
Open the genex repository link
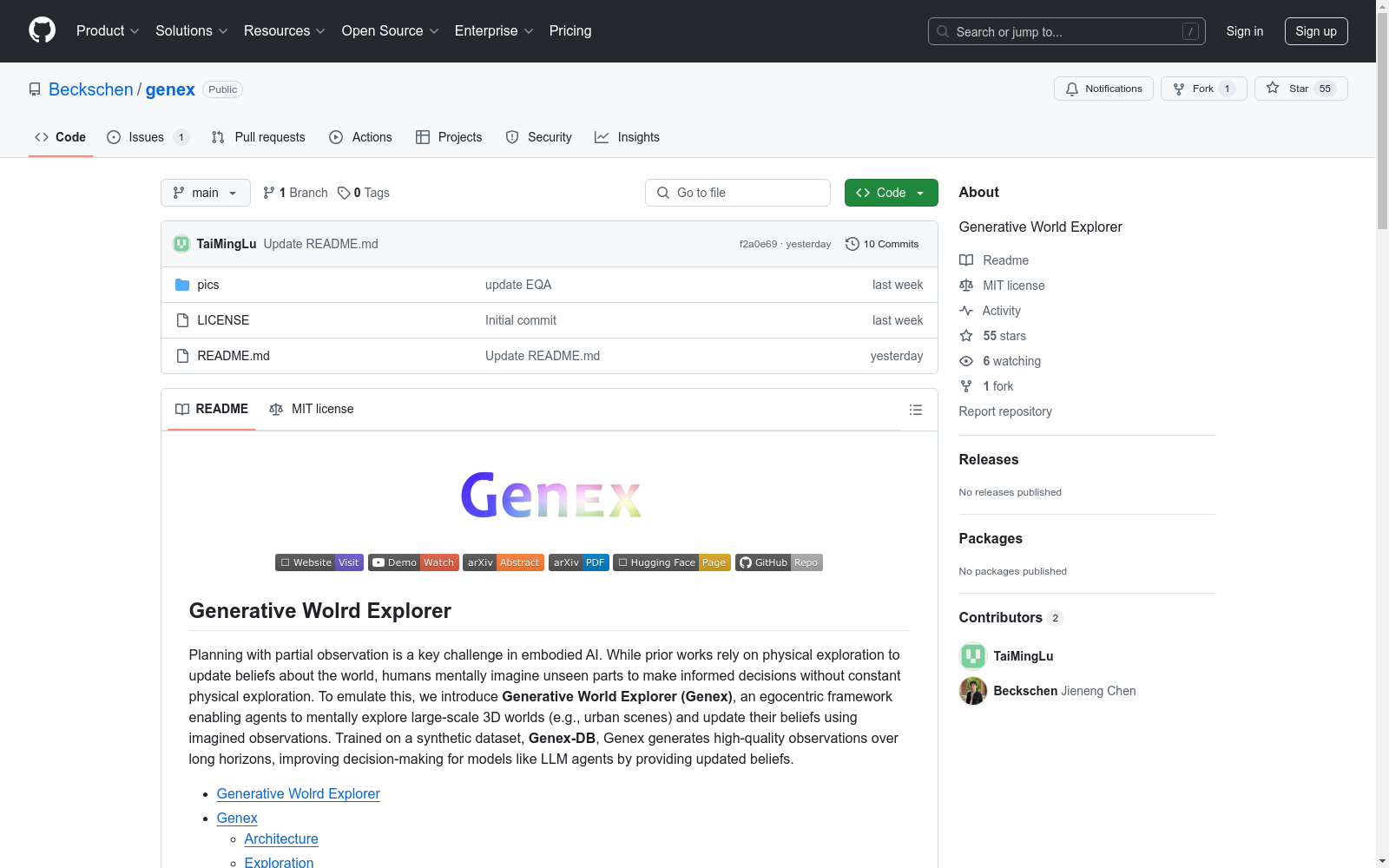tap(170, 89)
